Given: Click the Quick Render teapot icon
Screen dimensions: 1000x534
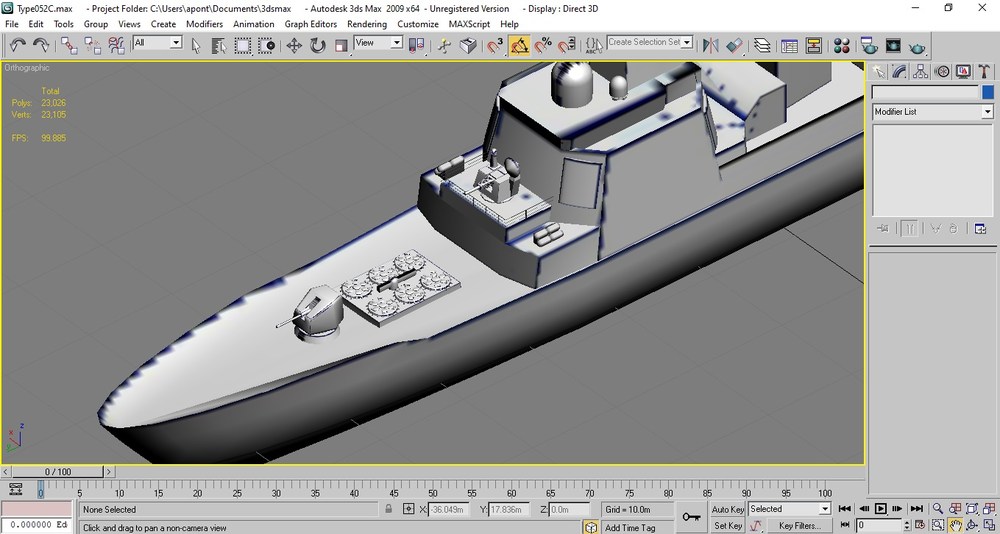Looking at the screenshot, I should point(918,46).
